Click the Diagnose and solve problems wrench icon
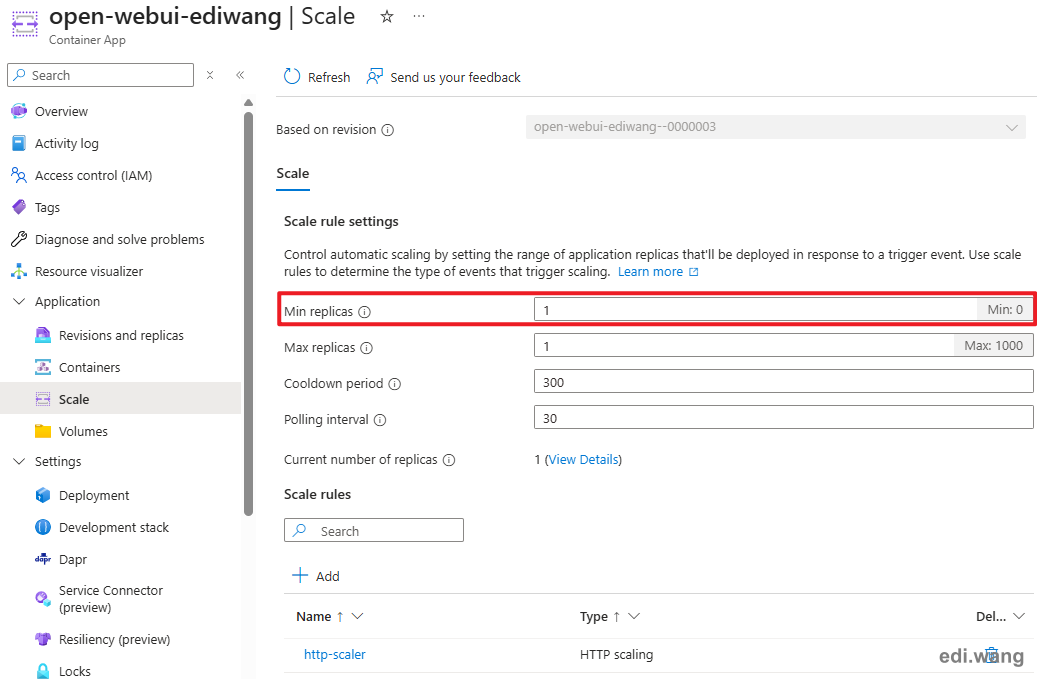Image resolution: width=1037 pixels, height=679 pixels. [19, 239]
